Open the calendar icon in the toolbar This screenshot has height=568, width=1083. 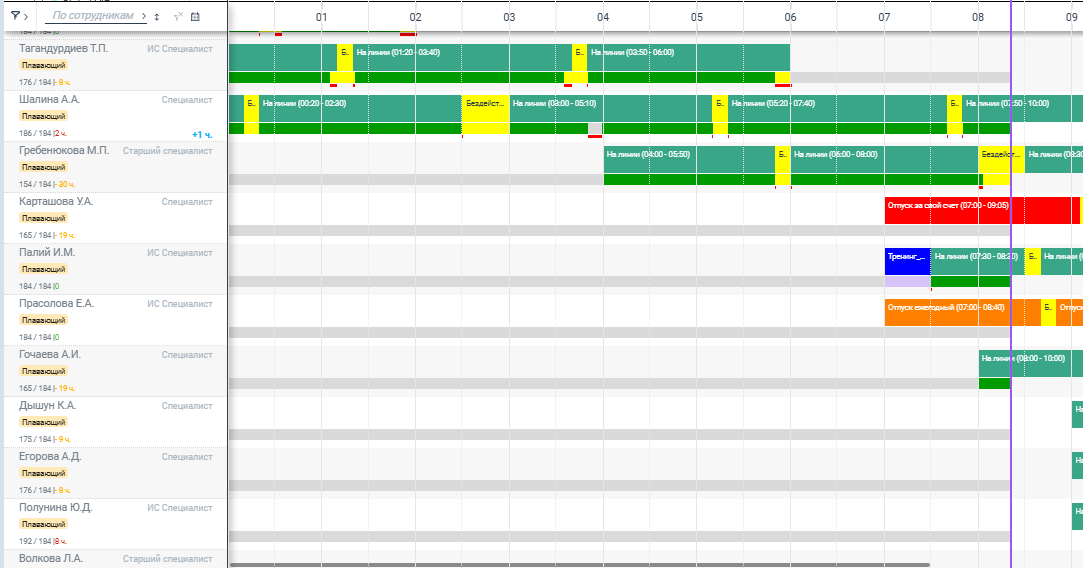click(195, 17)
